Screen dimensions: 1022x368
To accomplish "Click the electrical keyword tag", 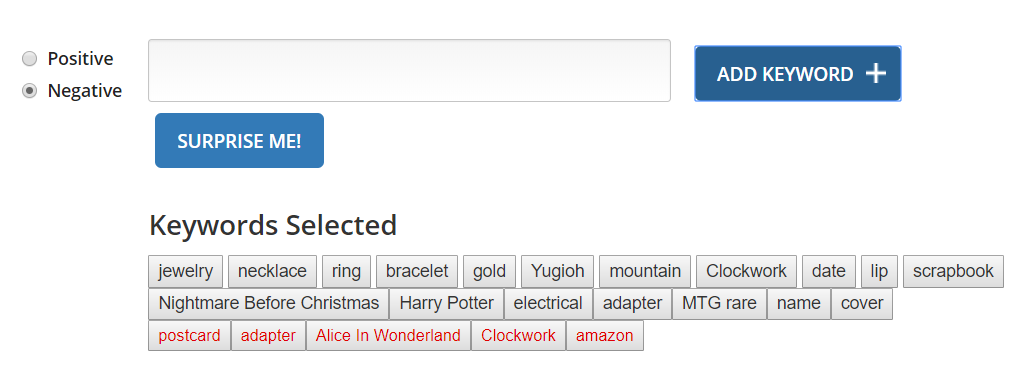I will tap(548, 304).
